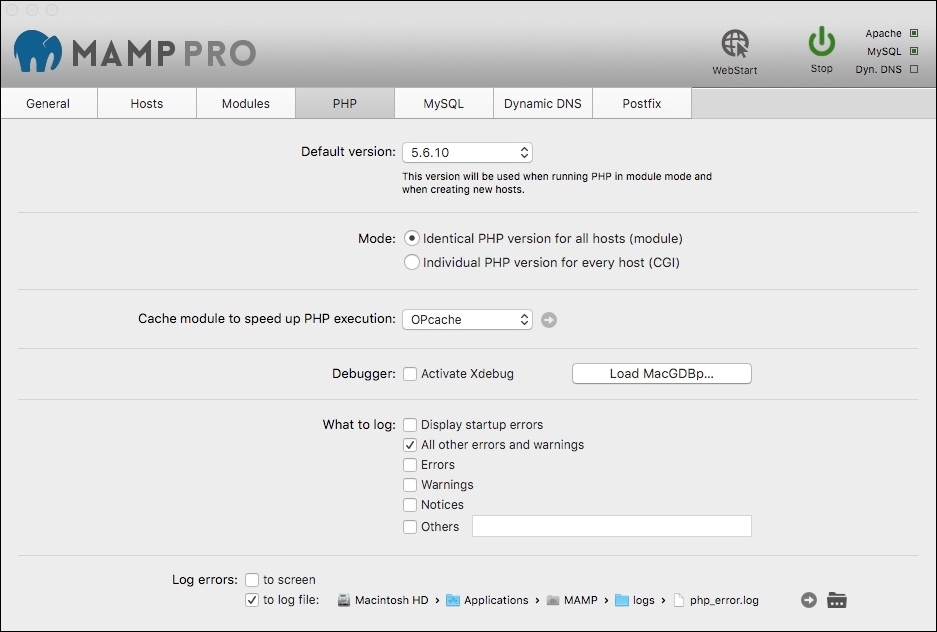Click the Stop power icon
Screen dimensions: 937x632
coord(822,42)
